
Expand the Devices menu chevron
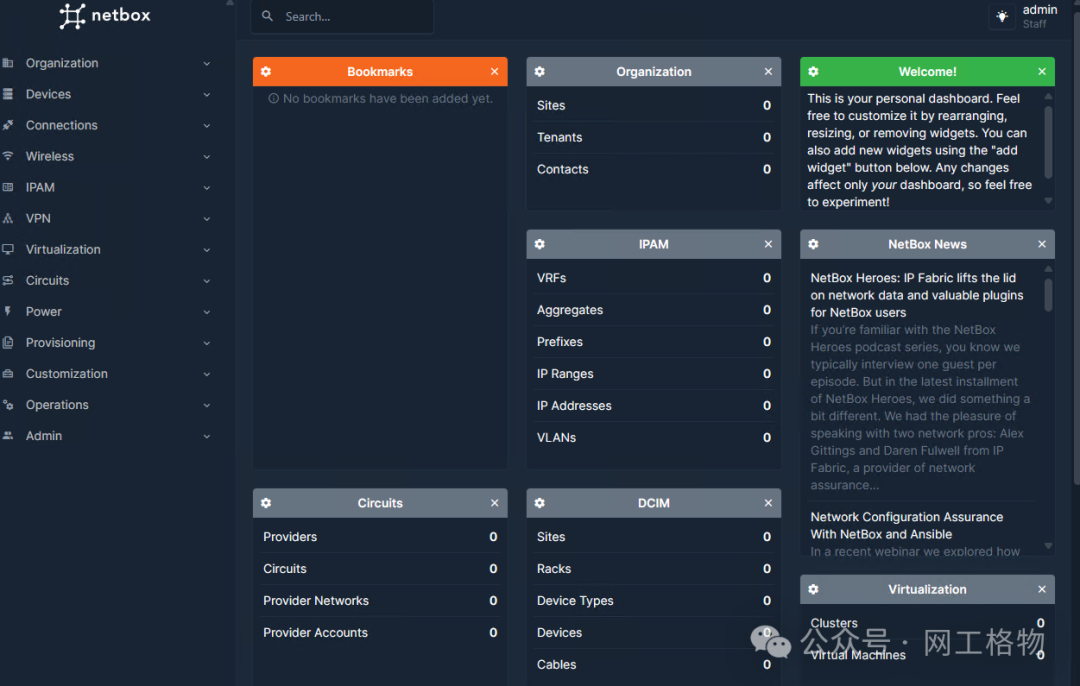(x=207, y=94)
